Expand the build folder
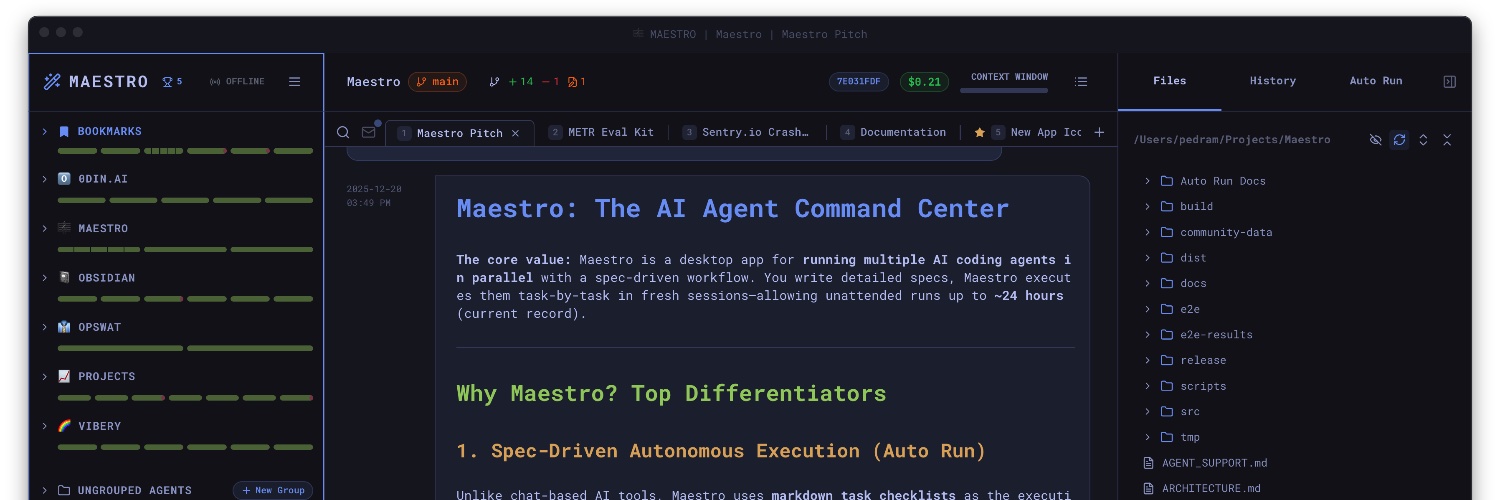Image resolution: width=1500 pixels, height=500 pixels. [x=1147, y=206]
